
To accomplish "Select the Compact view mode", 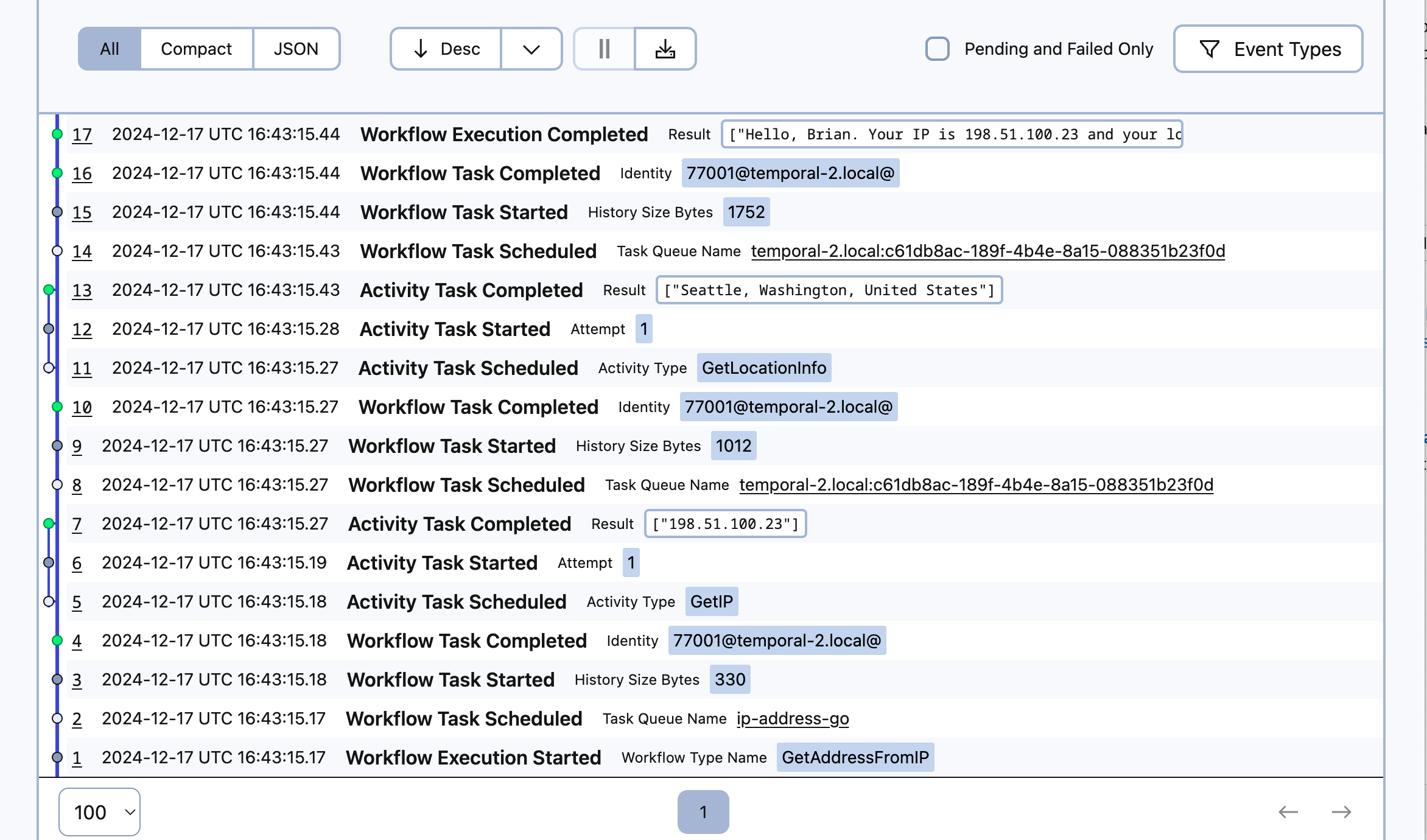I will pos(195,49).
